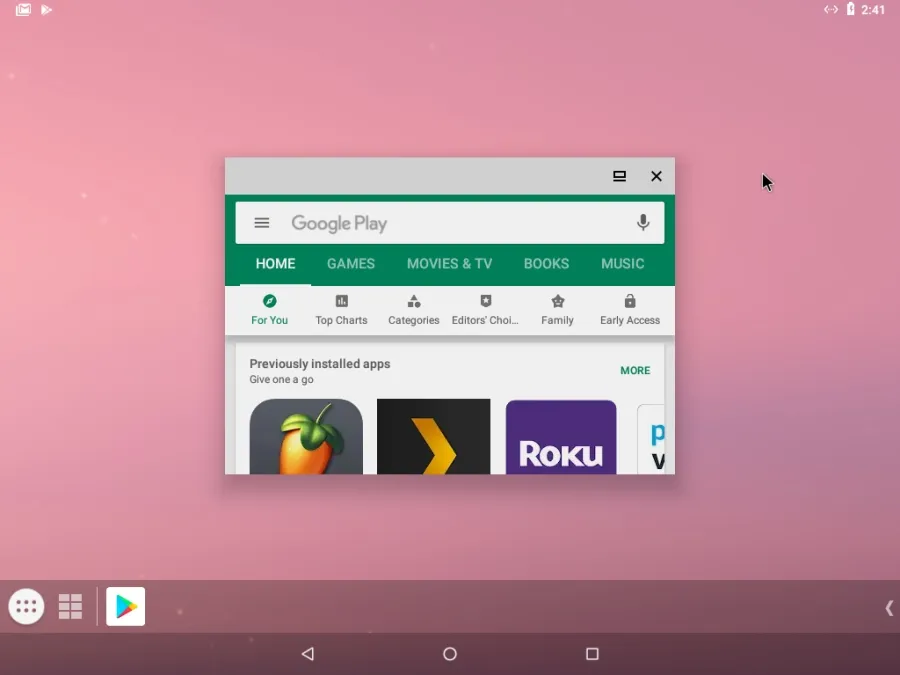Open the MUSIC tab
The width and height of the screenshot is (900, 675).
[x=623, y=263]
